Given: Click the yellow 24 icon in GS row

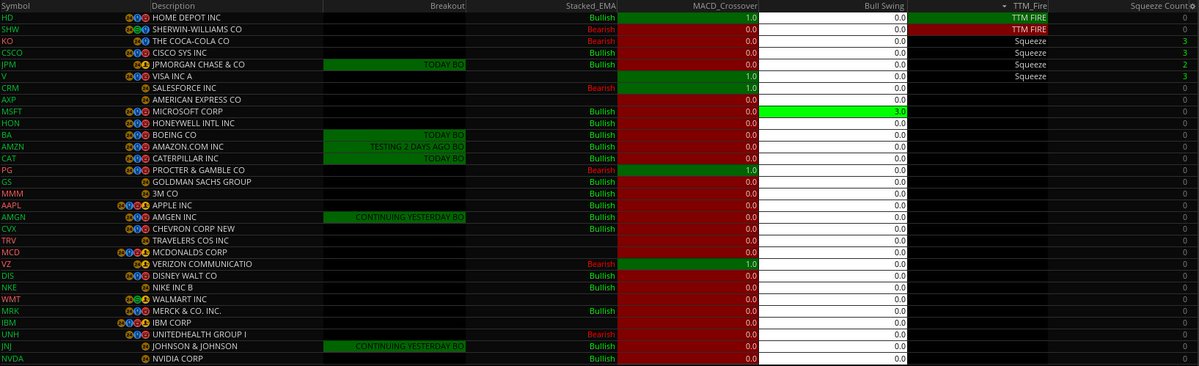Looking at the screenshot, I should 145,182.
